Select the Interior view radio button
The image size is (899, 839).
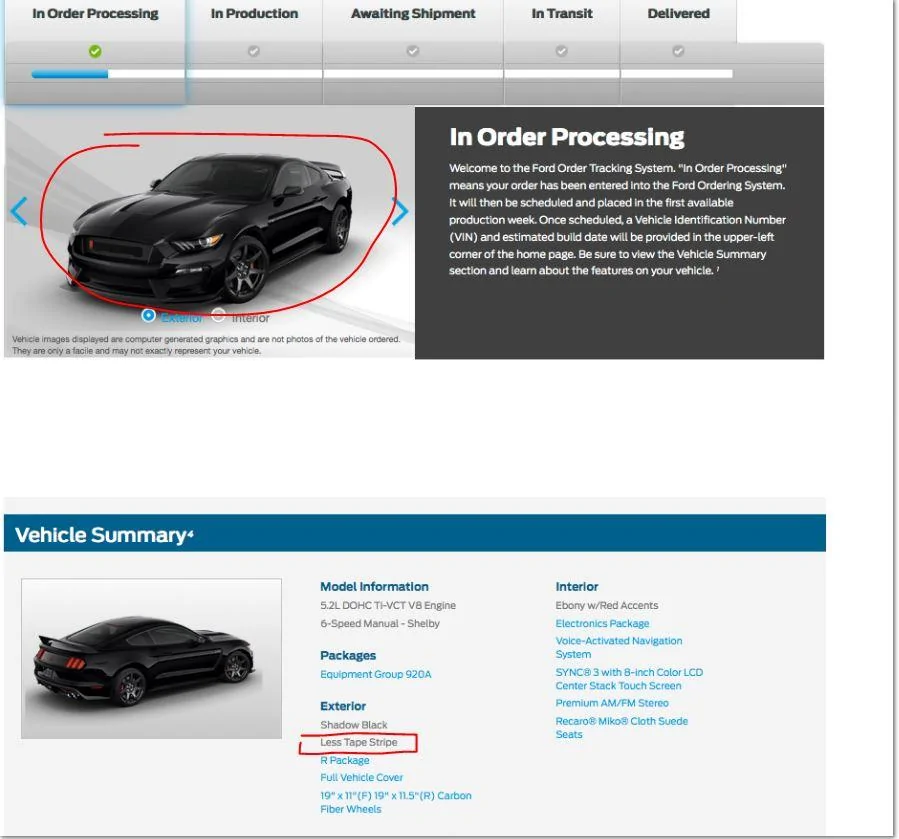pos(218,315)
